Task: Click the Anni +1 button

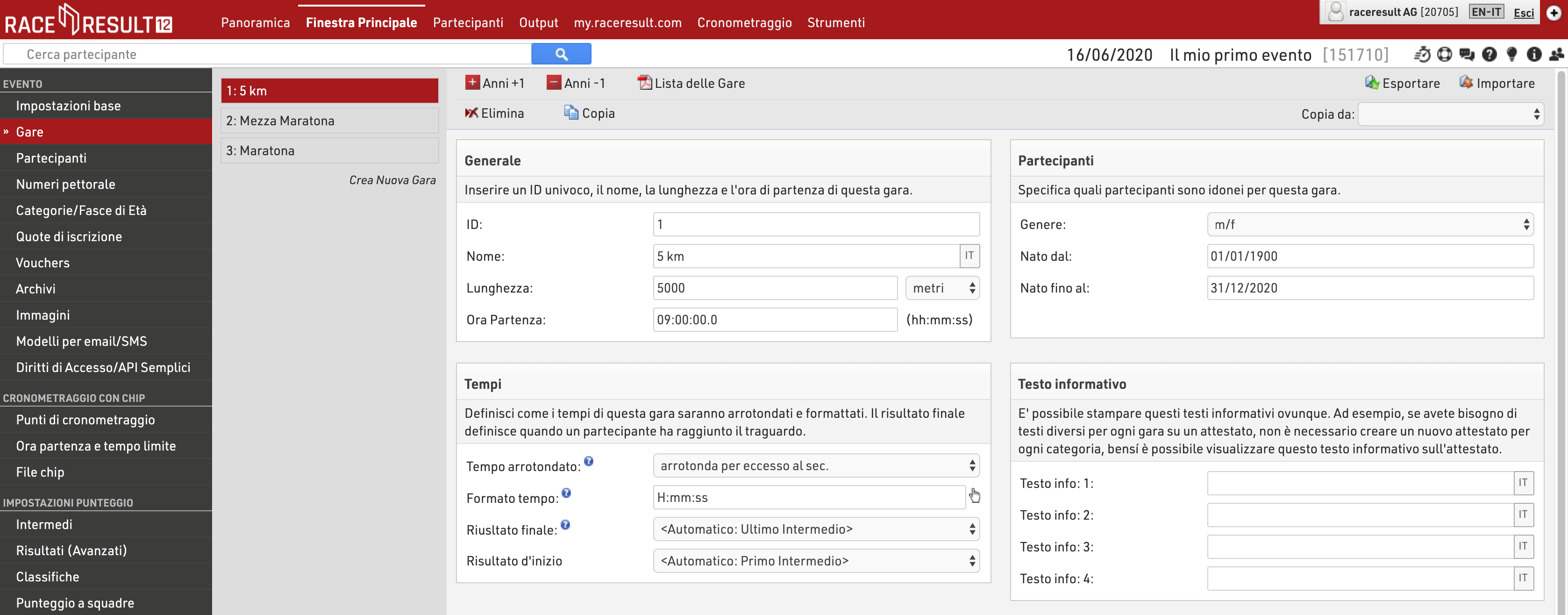Action: click(x=494, y=83)
